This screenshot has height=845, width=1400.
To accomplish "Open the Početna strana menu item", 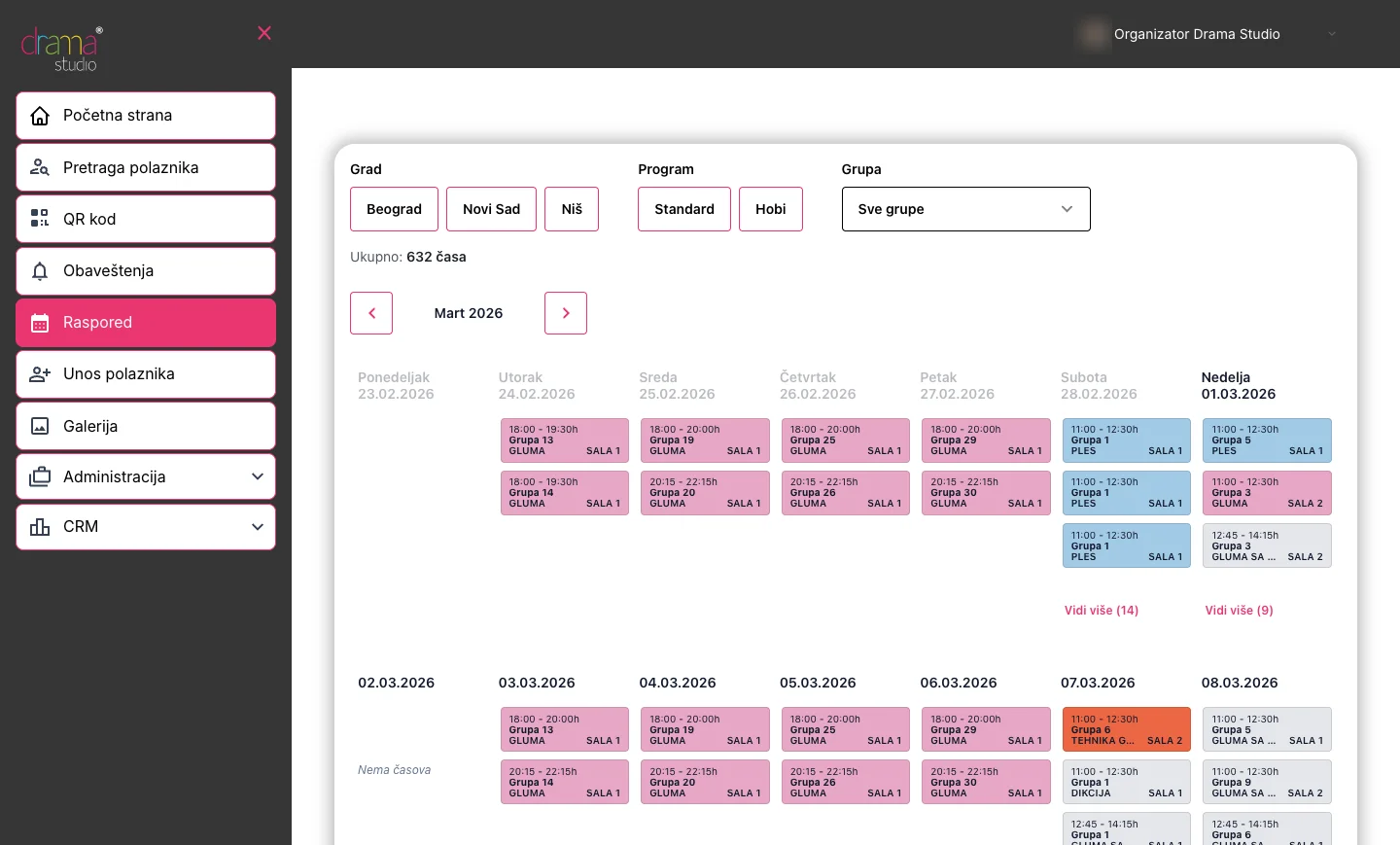I will [146, 116].
